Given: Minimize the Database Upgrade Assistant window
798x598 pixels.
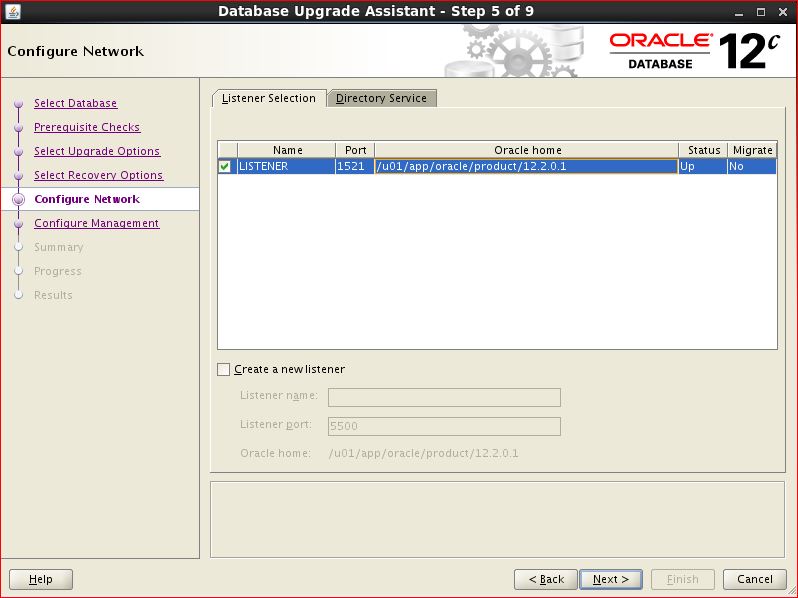Looking at the screenshot, I should pyautogui.click(x=737, y=11).
